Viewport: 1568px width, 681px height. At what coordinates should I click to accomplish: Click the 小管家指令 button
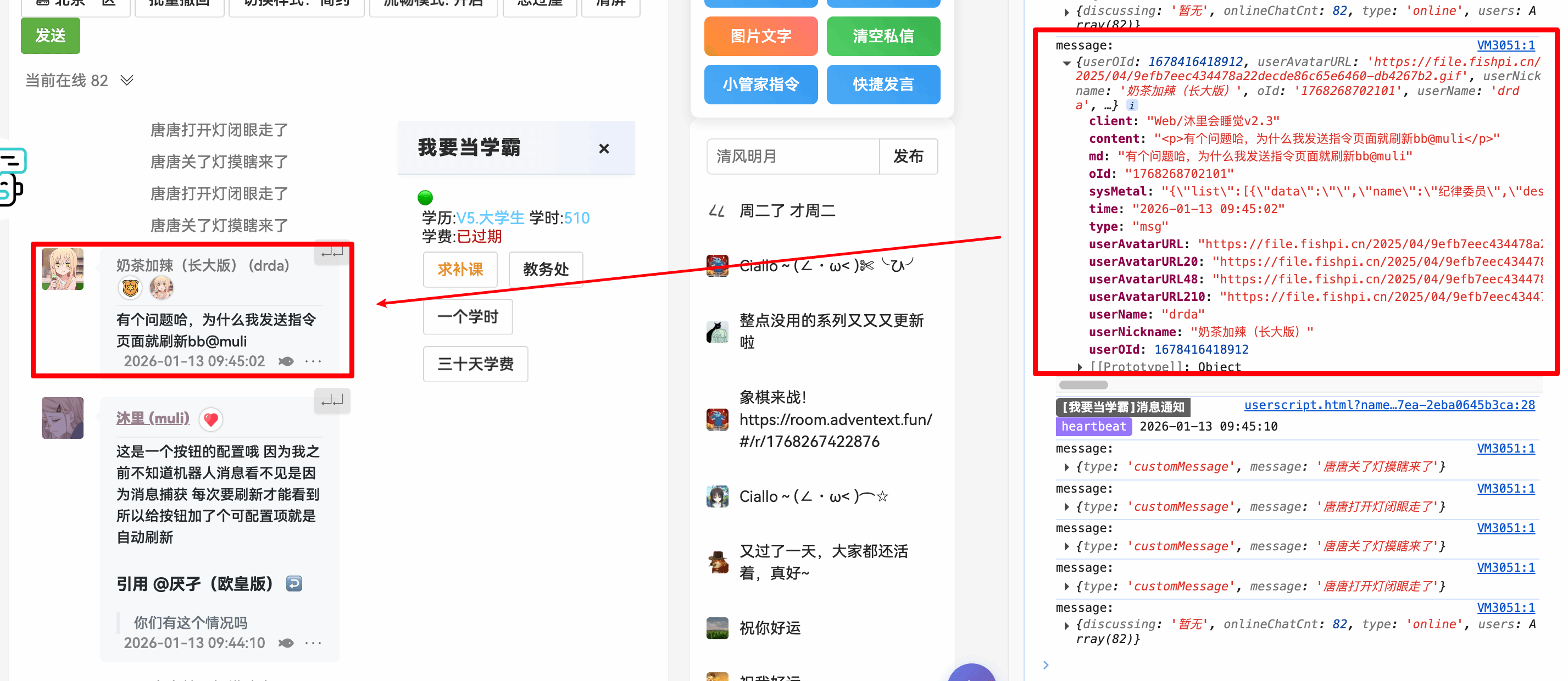(760, 85)
